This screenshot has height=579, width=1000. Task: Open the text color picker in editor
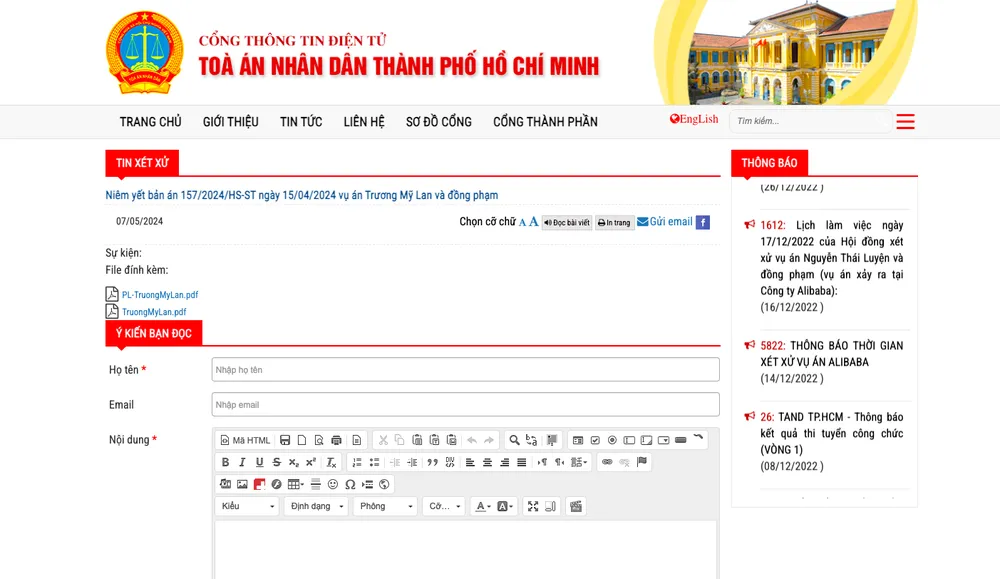tap(482, 506)
